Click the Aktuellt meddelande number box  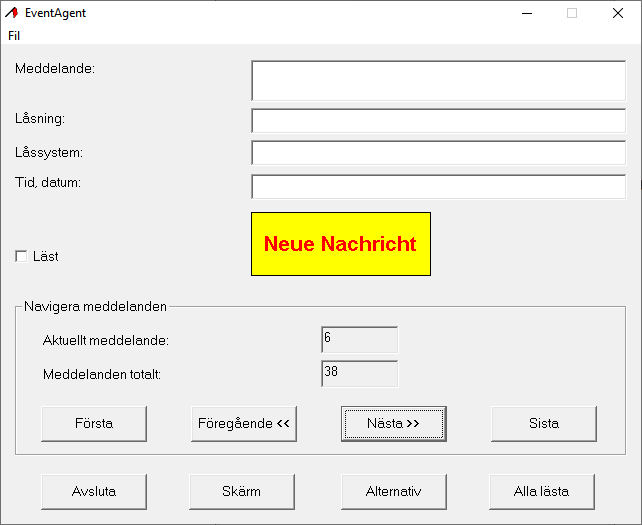[x=359, y=340]
